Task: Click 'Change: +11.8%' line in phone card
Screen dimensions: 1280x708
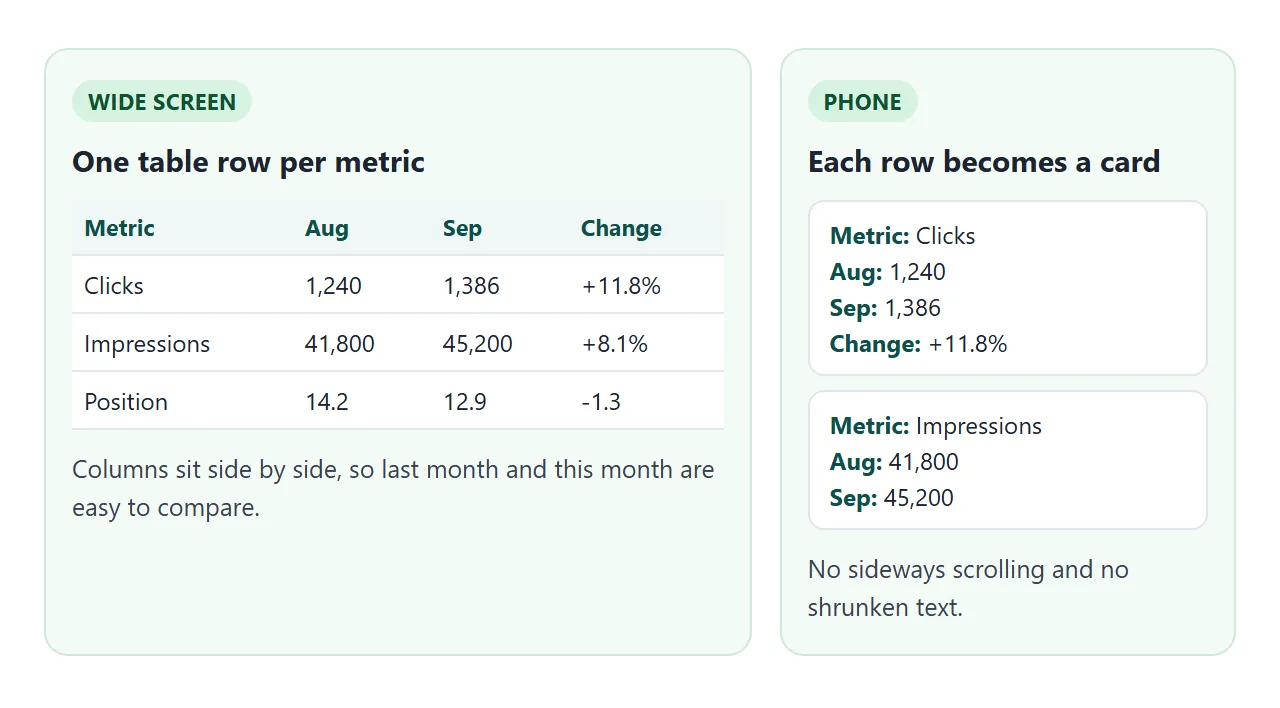Action: click(918, 344)
